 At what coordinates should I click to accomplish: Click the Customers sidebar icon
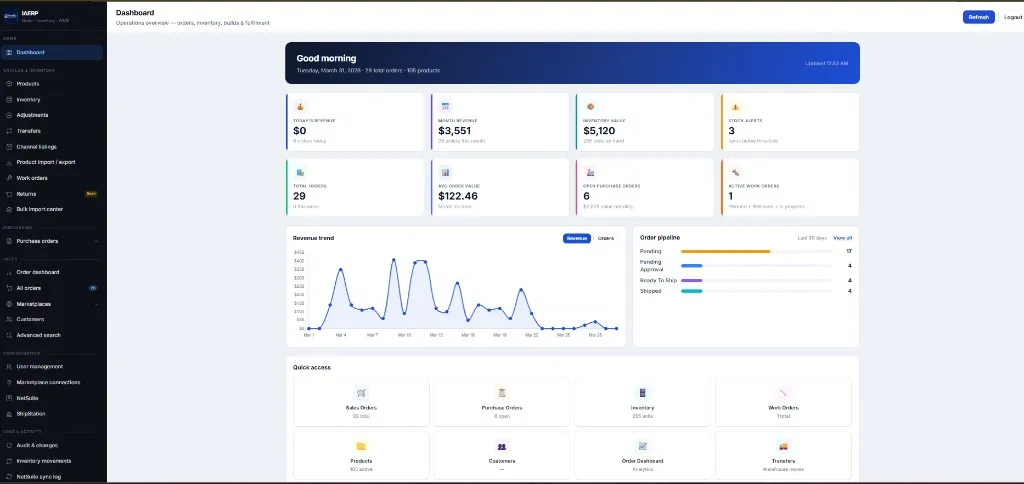pos(9,319)
